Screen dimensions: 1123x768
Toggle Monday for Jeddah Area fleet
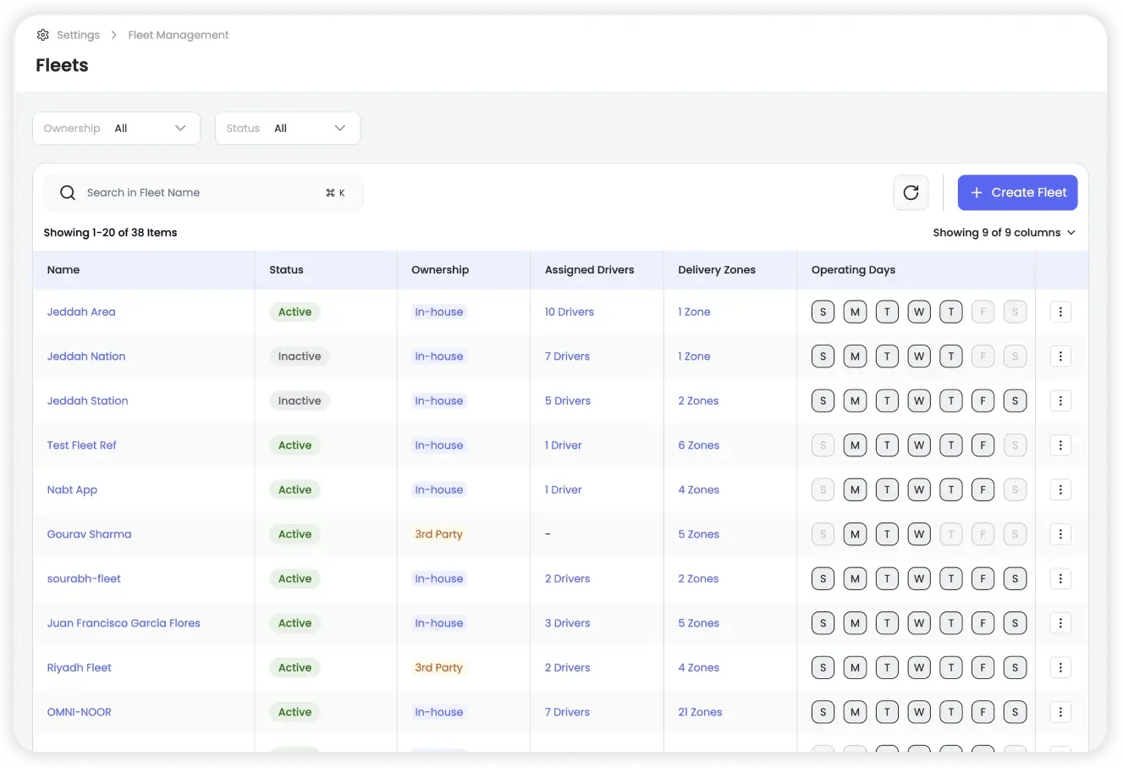[x=854, y=312]
